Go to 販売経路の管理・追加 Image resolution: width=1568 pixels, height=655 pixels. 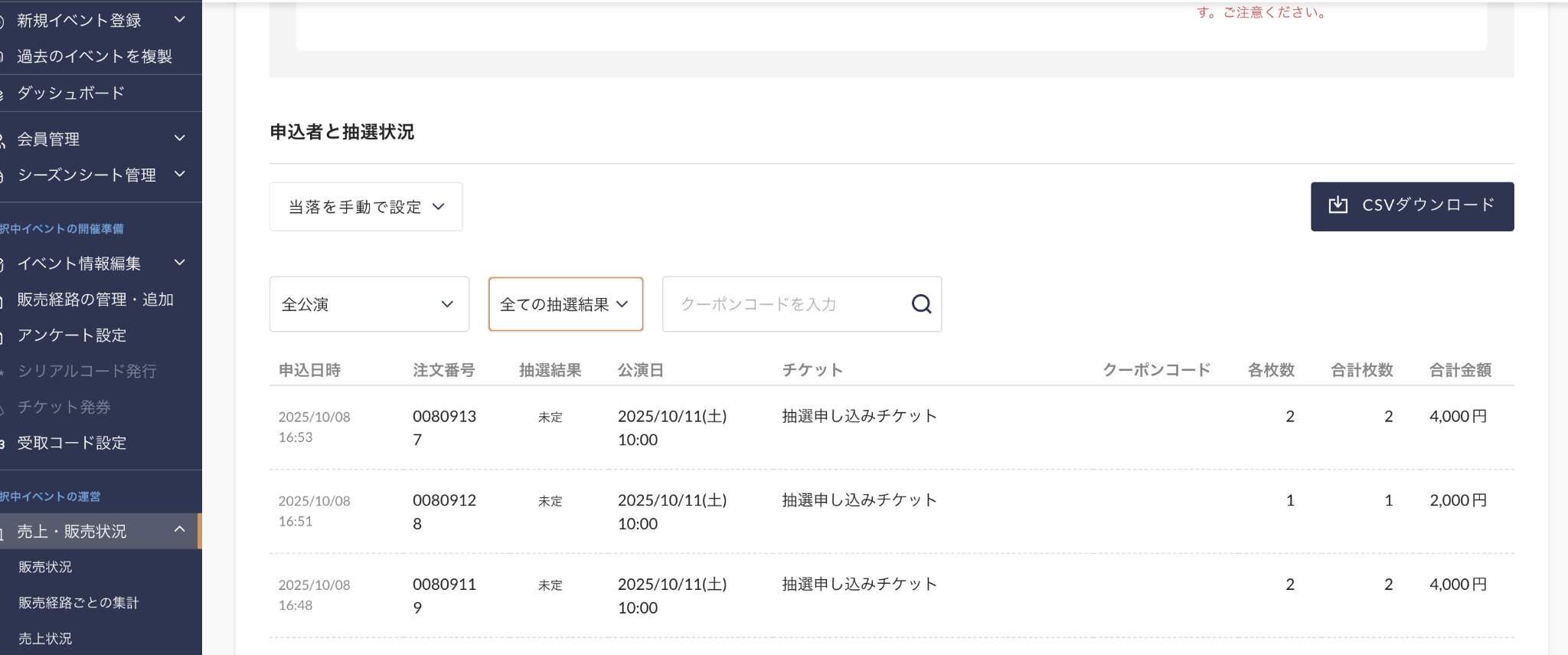[x=95, y=300]
